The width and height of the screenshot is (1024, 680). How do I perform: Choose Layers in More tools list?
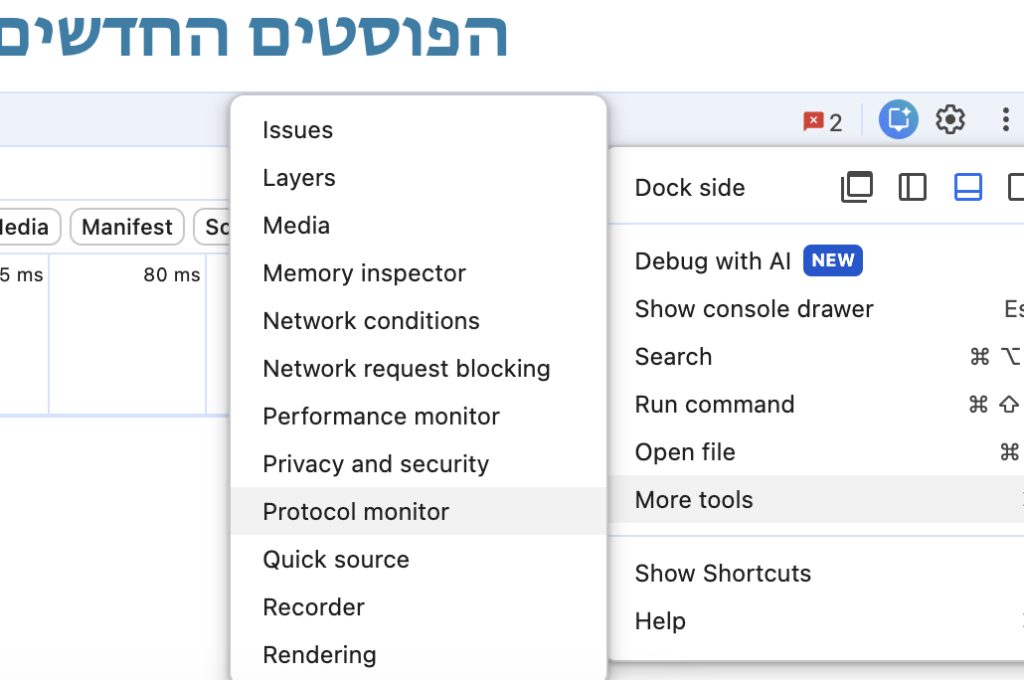[299, 178]
